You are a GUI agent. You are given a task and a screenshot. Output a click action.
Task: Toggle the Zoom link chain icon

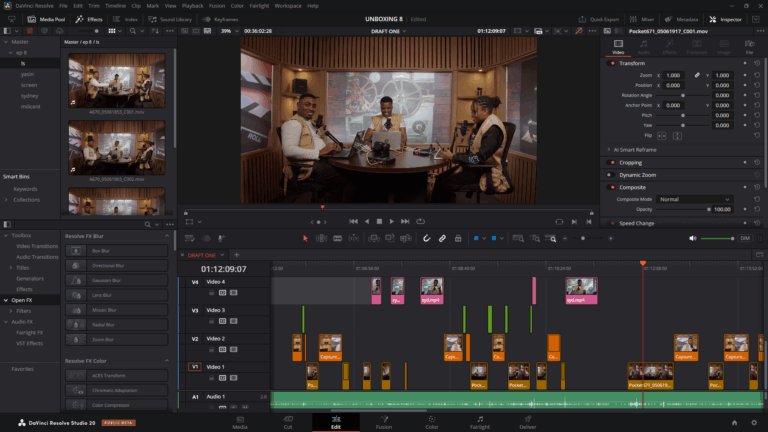coord(697,75)
